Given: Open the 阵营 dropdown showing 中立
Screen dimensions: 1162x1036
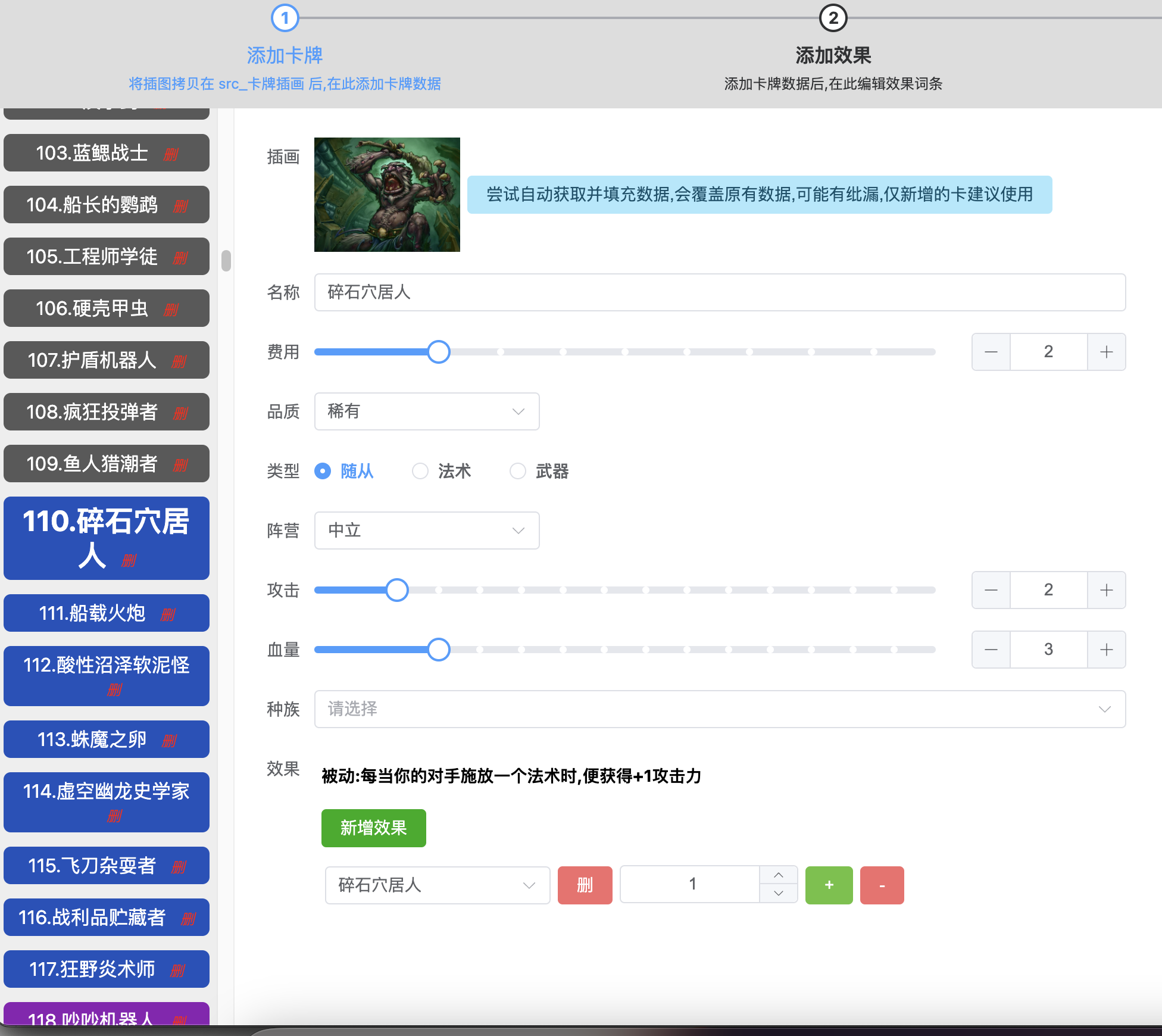Looking at the screenshot, I should click(x=426, y=531).
